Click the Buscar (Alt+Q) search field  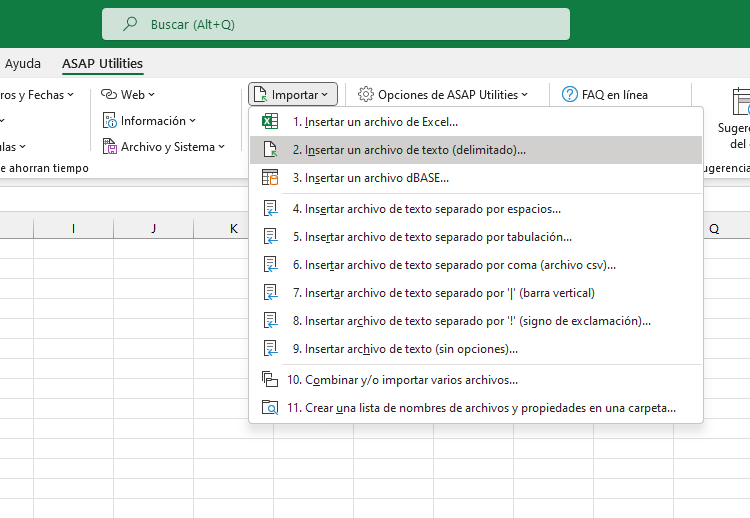336,24
